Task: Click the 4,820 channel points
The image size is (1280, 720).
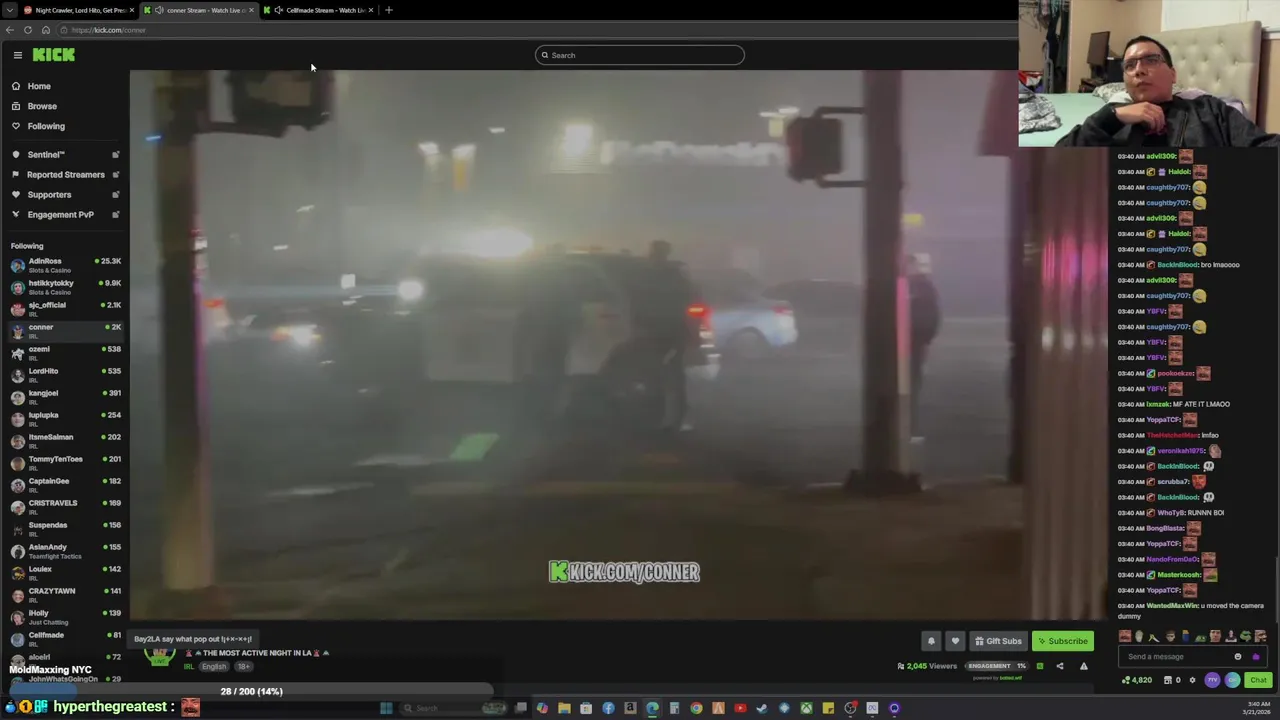Action: [1139, 680]
